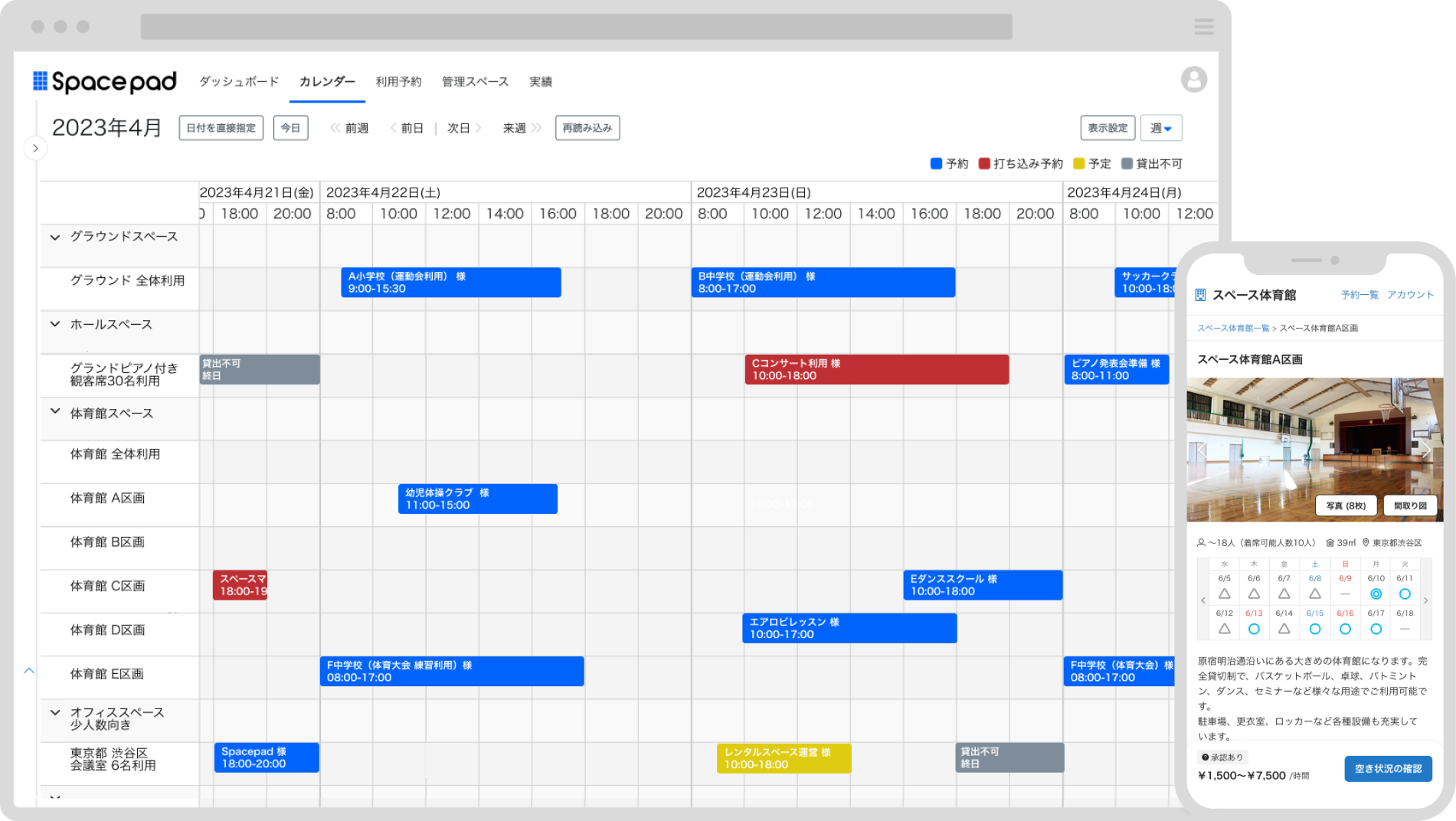Click the スペース体育館 building icon on phone

point(1200,295)
